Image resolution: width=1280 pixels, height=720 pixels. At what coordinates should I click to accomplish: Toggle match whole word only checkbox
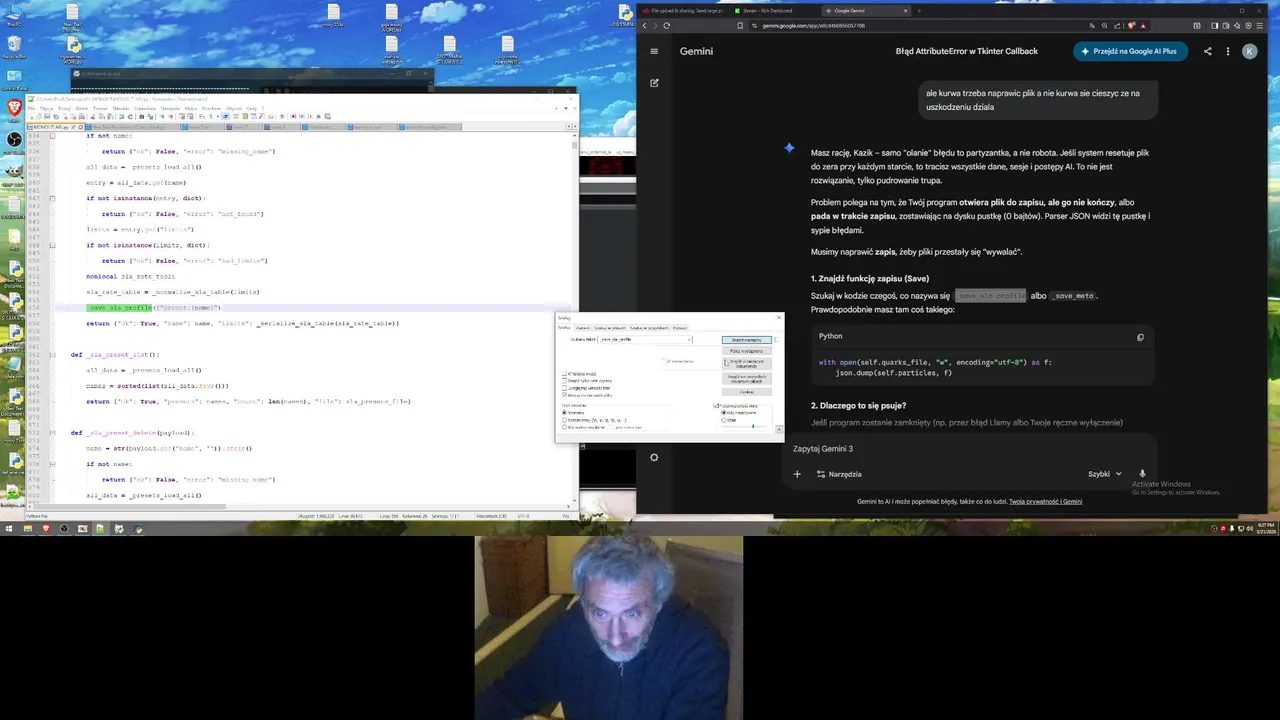(564, 381)
